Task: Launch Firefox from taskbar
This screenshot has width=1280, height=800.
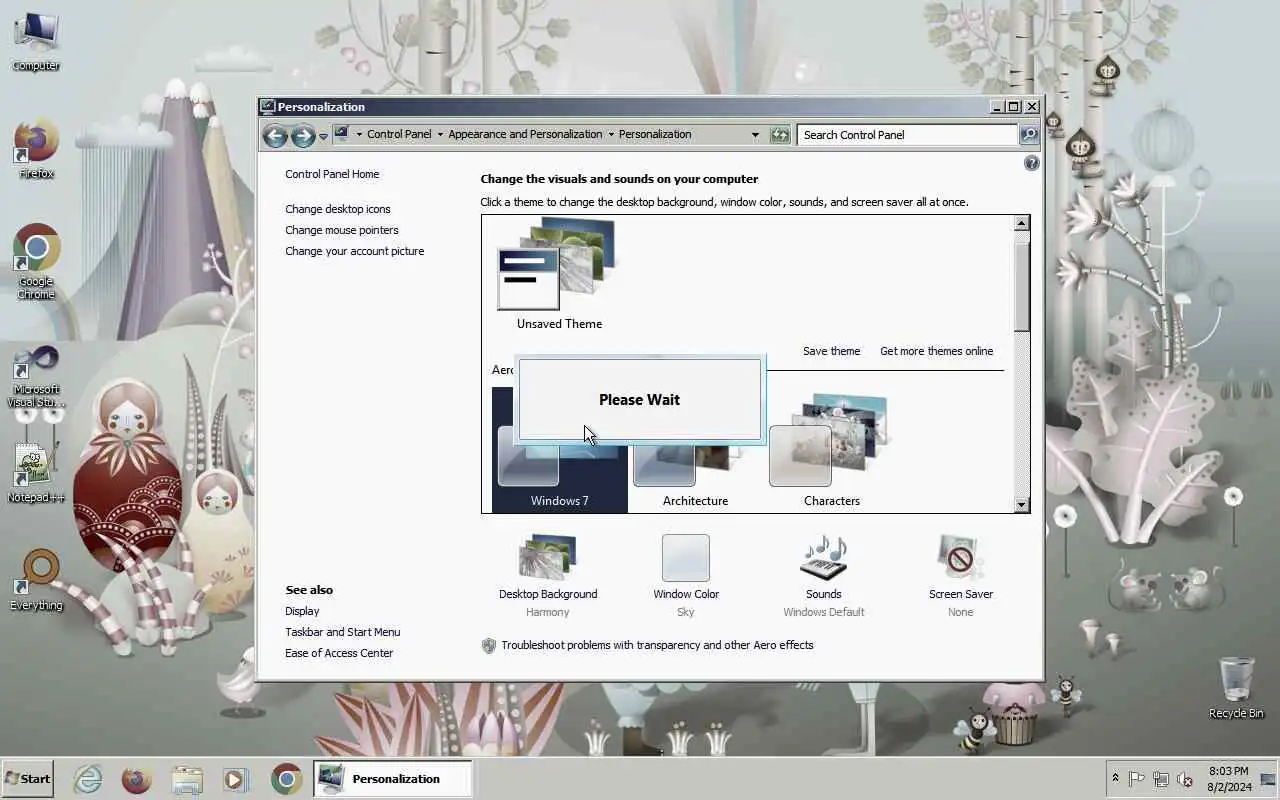Action: pyautogui.click(x=137, y=779)
